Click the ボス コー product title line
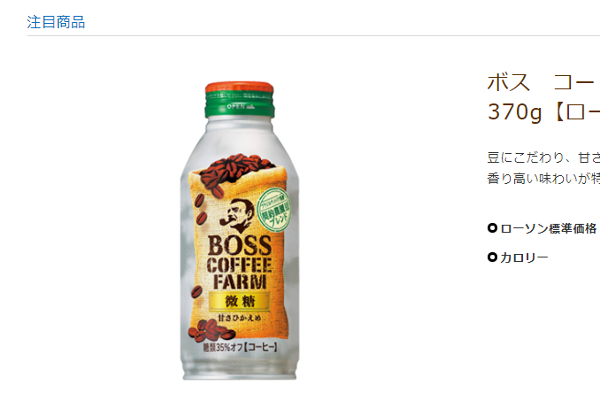This screenshot has width=600, height=400. coord(543,82)
